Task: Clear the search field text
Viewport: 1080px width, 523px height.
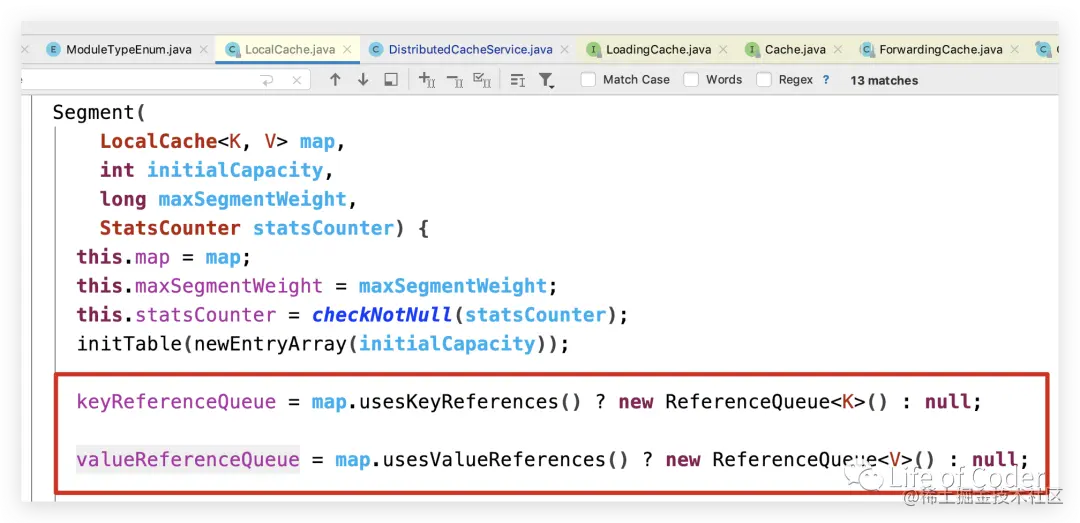Action: tap(297, 81)
